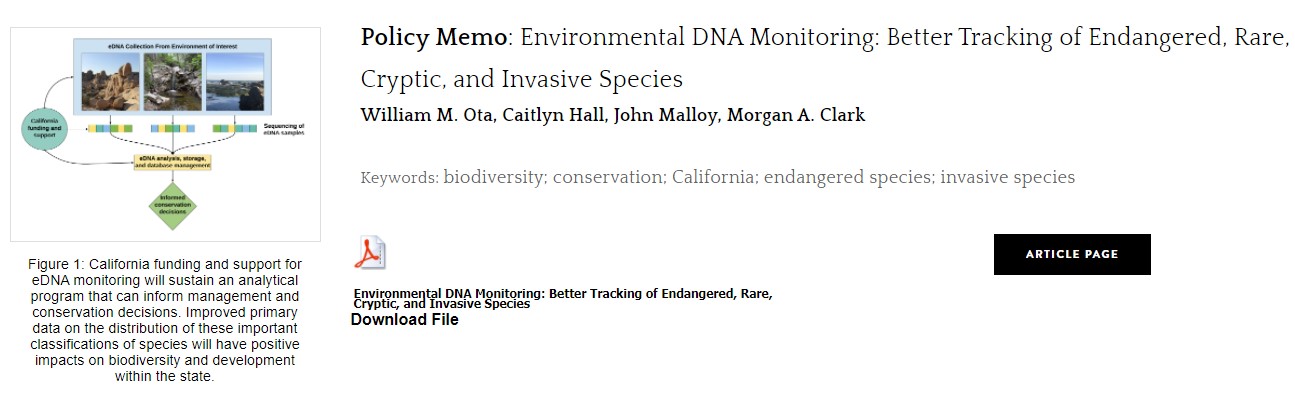Click the Keywords line text

tap(717, 178)
